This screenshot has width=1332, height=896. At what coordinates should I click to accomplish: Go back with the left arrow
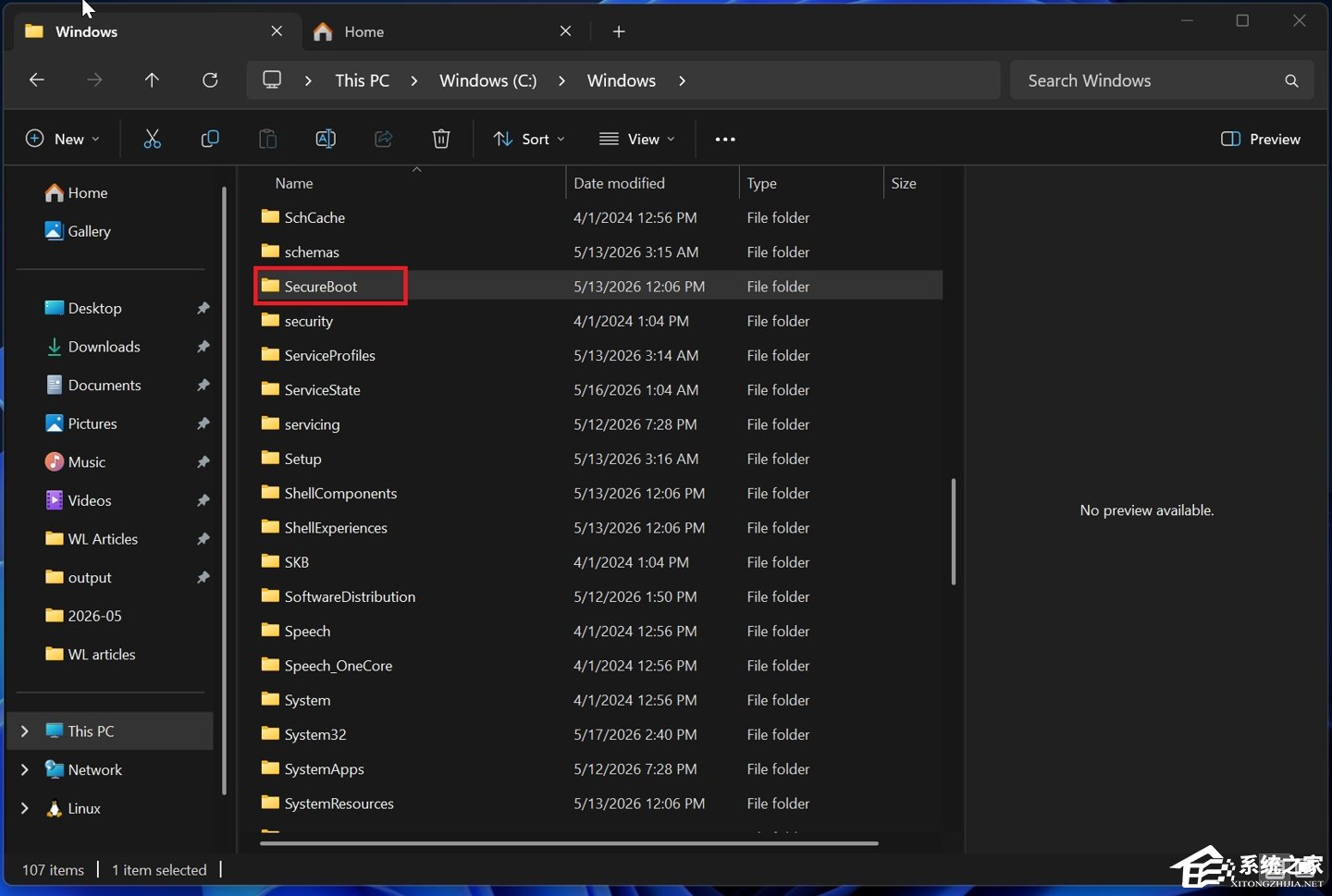[37, 80]
